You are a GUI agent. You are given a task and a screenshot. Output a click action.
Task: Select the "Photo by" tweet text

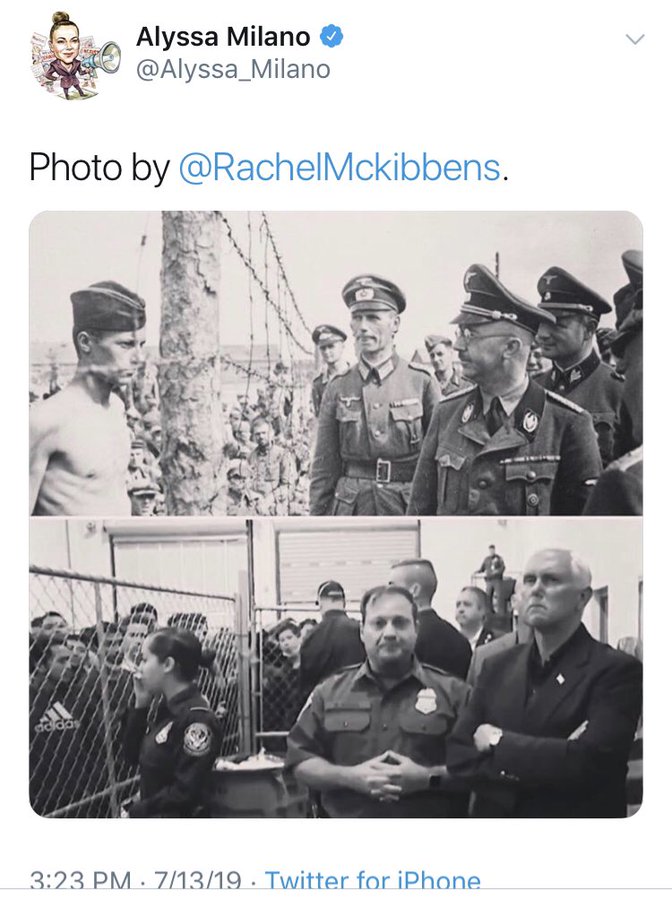(99, 168)
